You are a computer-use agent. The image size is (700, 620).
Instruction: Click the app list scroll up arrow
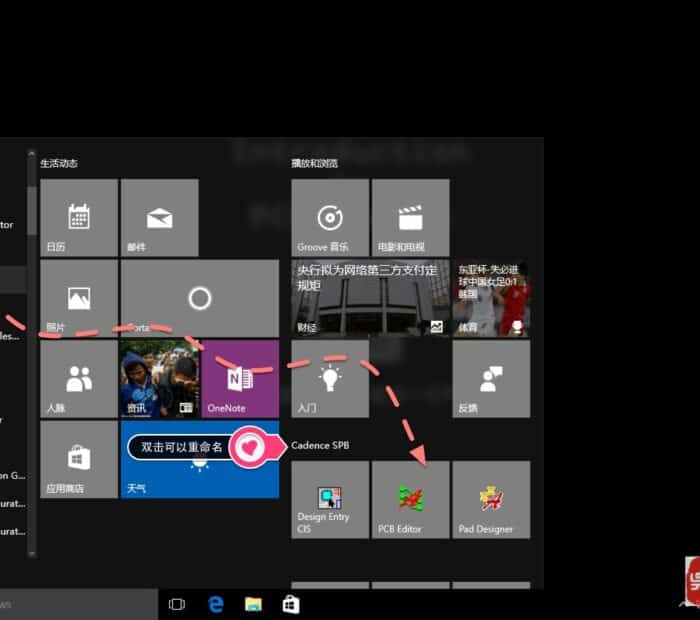[31, 154]
